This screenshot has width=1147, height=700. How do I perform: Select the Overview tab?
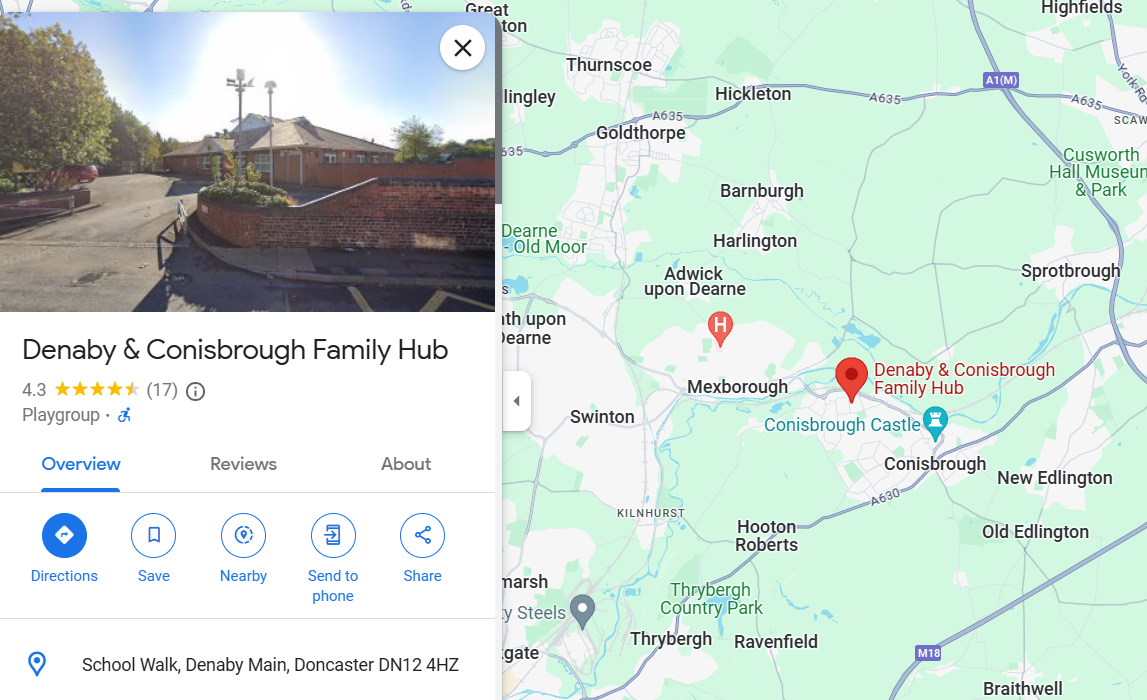[81, 464]
